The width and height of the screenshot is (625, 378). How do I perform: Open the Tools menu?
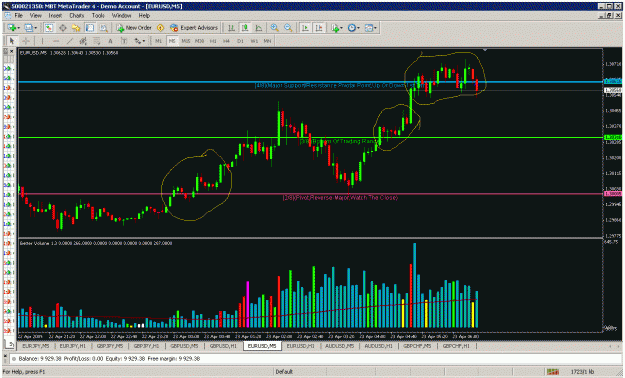point(98,16)
